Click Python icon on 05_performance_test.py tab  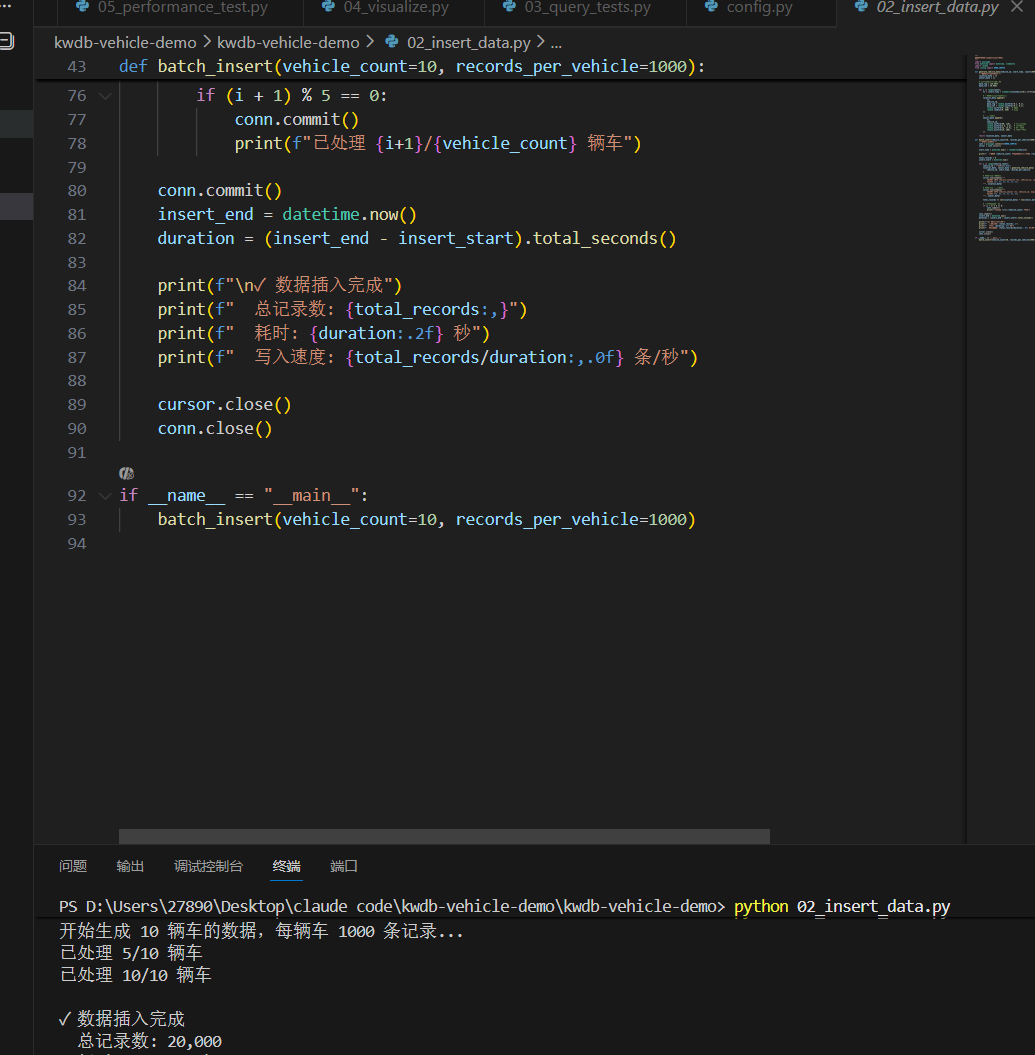coord(82,7)
